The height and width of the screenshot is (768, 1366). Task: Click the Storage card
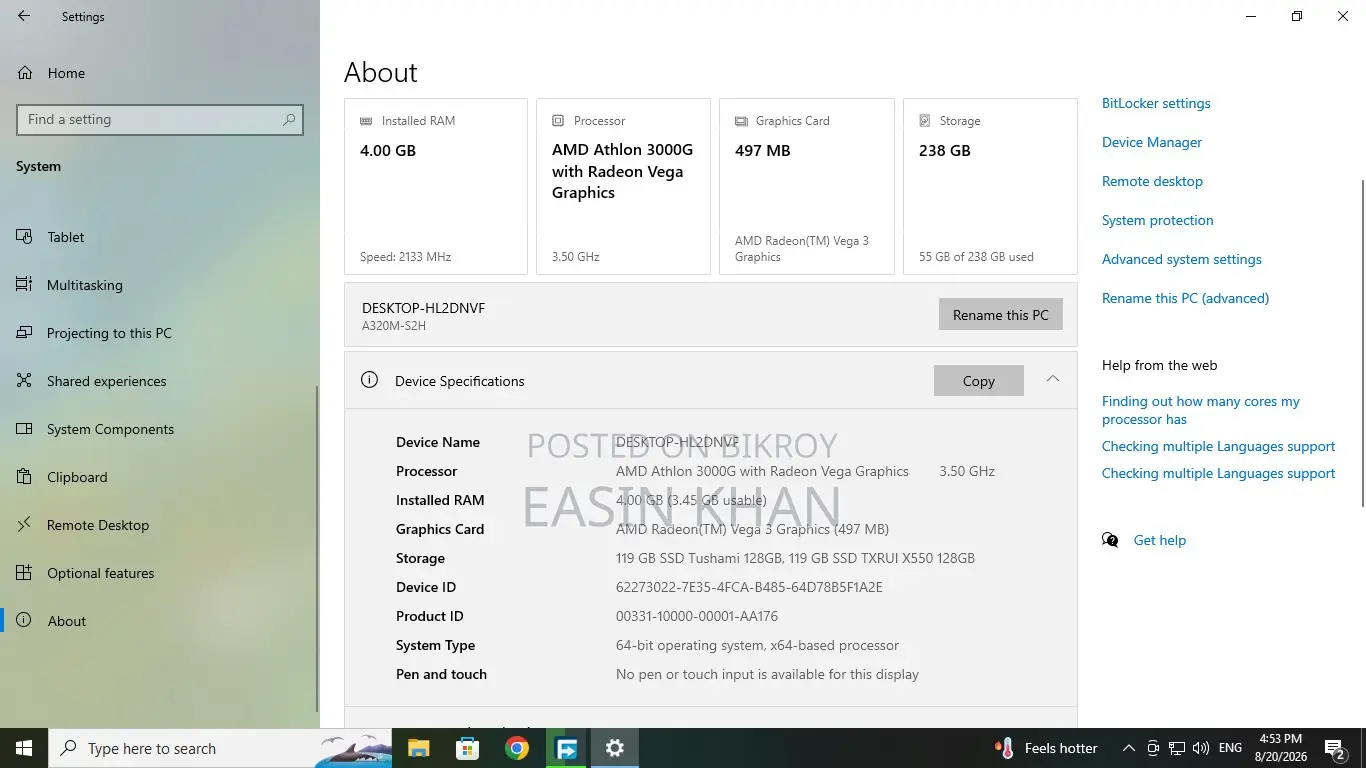click(990, 186)
